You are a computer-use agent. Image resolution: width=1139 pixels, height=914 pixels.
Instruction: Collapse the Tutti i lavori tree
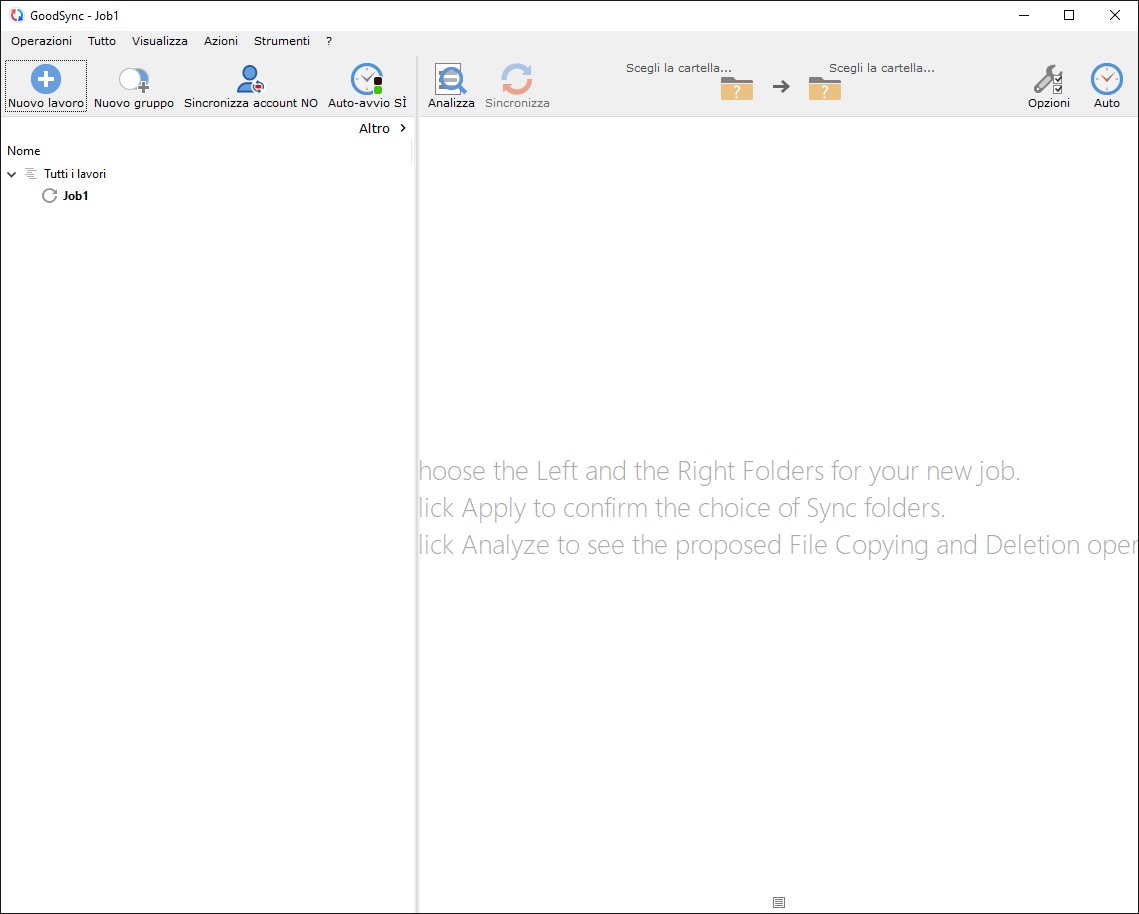12,174
